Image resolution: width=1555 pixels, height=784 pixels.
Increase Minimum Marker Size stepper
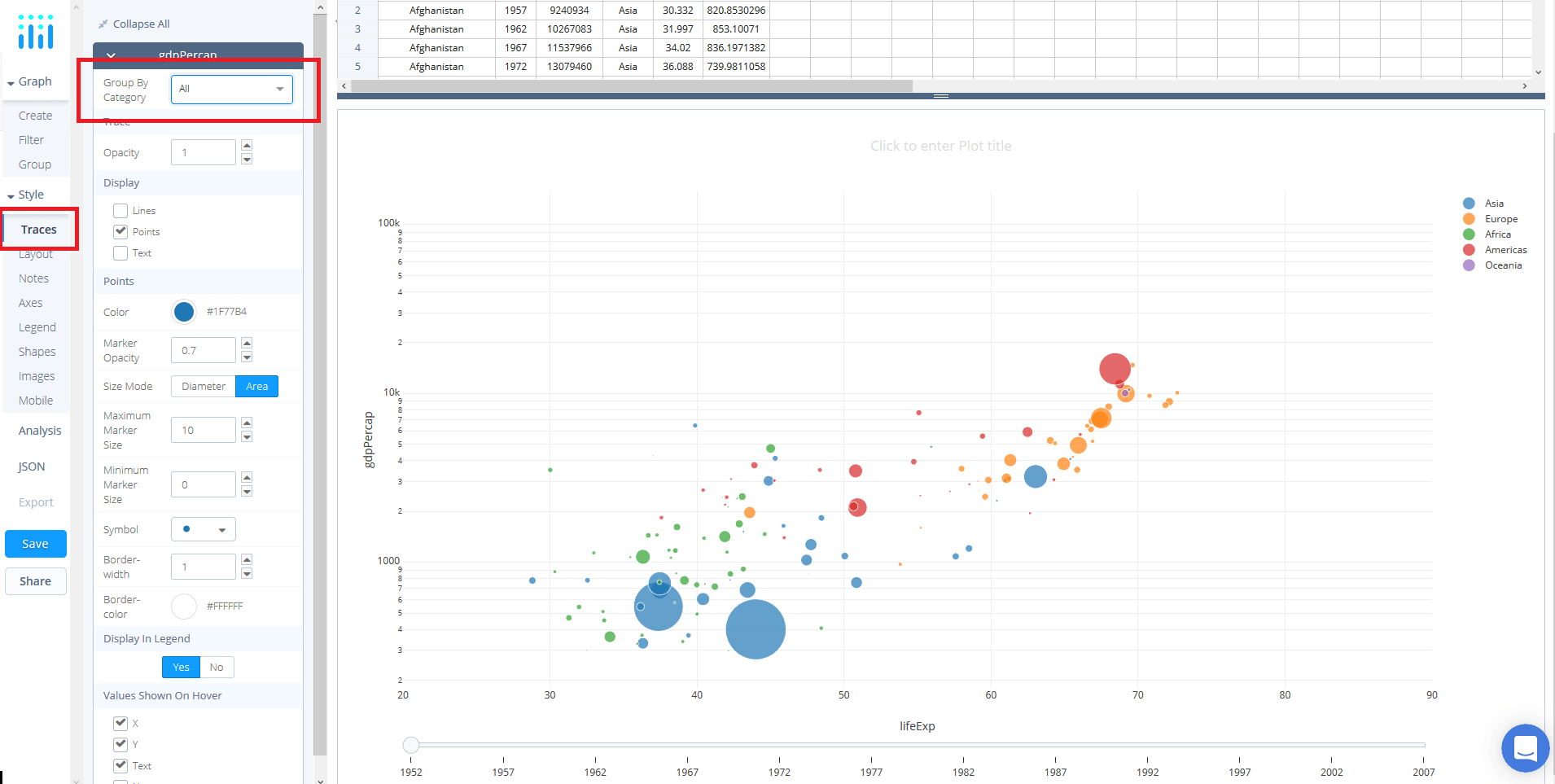[247, 478]
